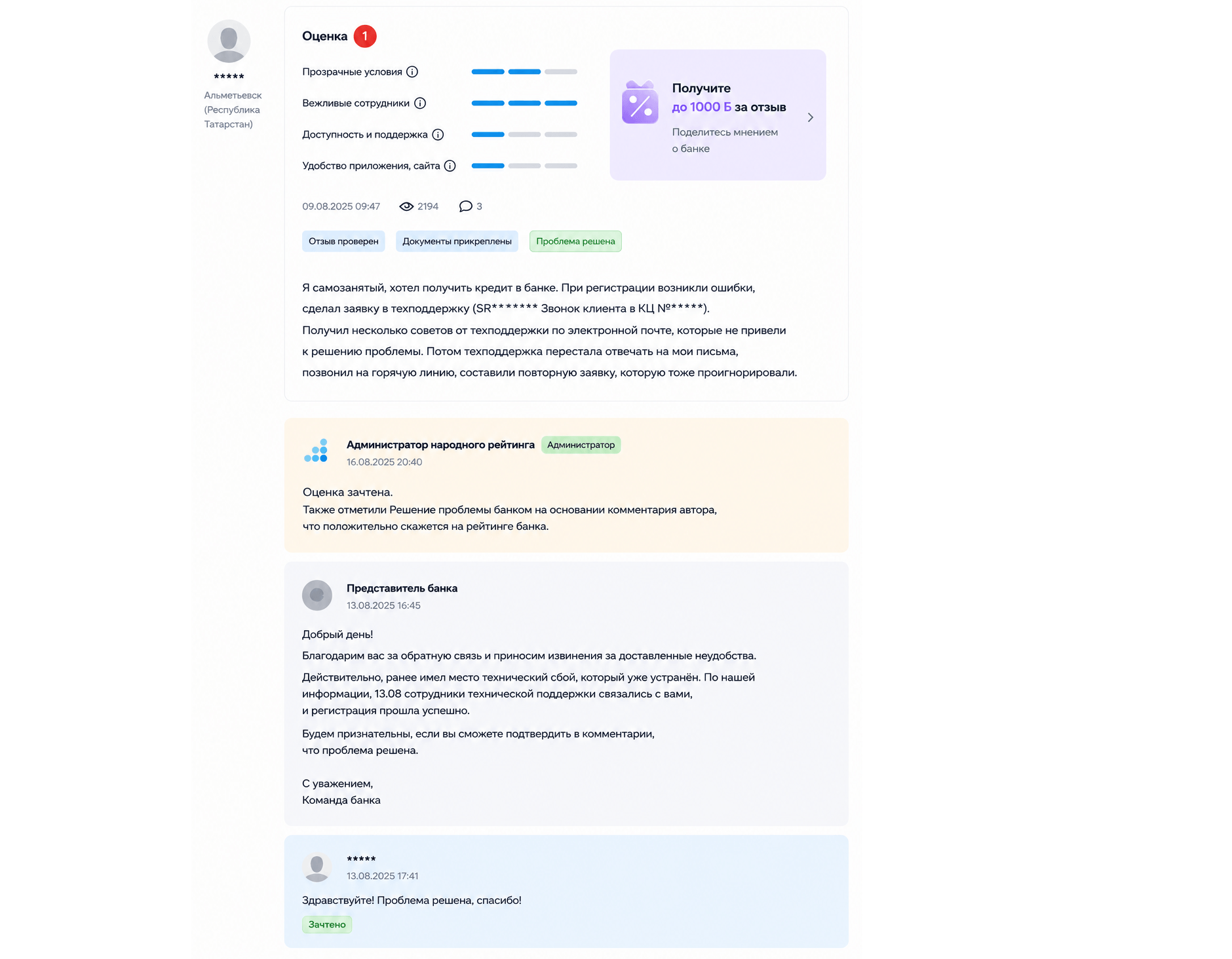Click the eye views counter icon
This screenshot has width=1232, height=959.
406,206
